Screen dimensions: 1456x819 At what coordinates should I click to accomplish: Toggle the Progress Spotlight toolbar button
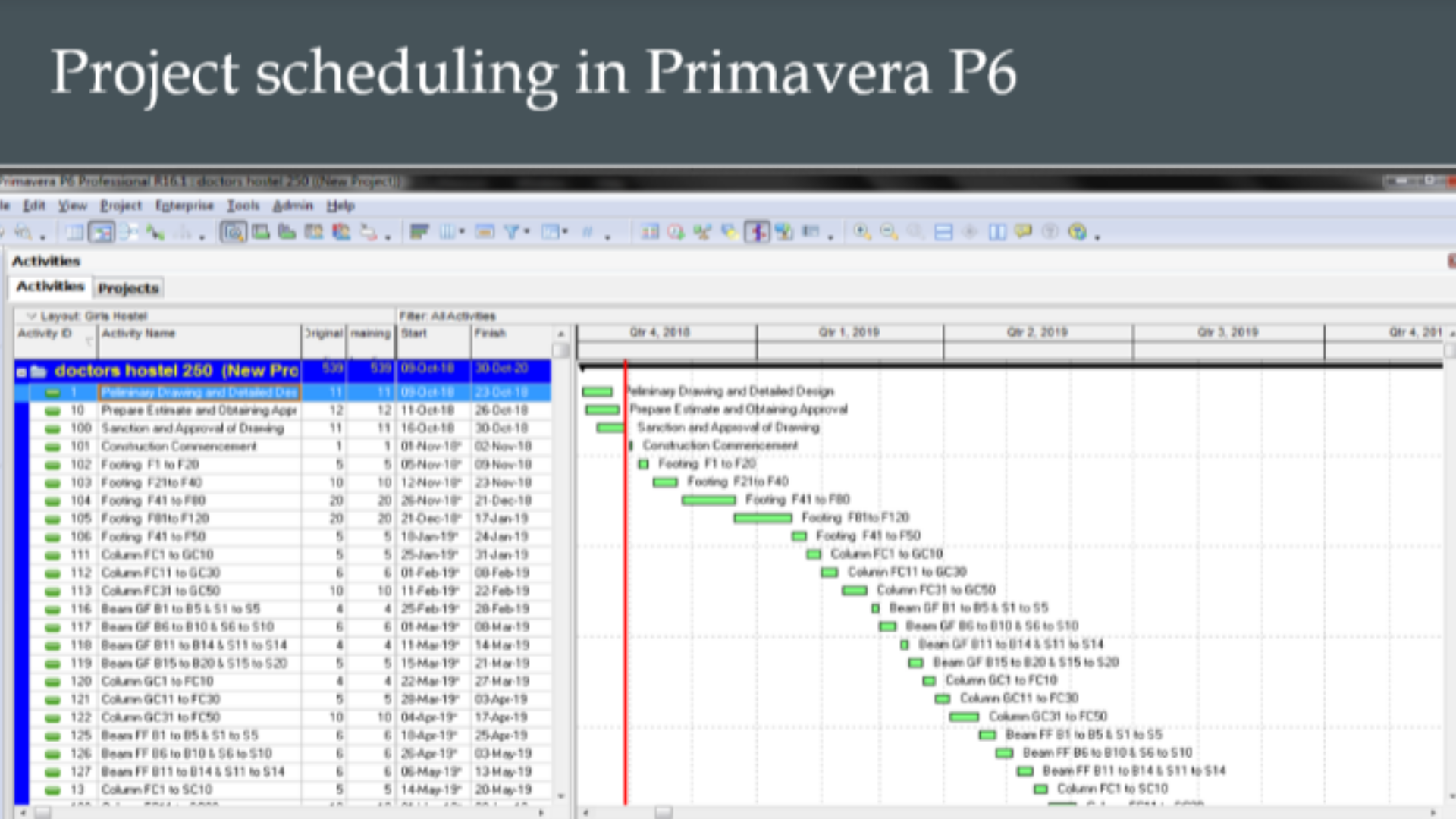click(757, 232)
